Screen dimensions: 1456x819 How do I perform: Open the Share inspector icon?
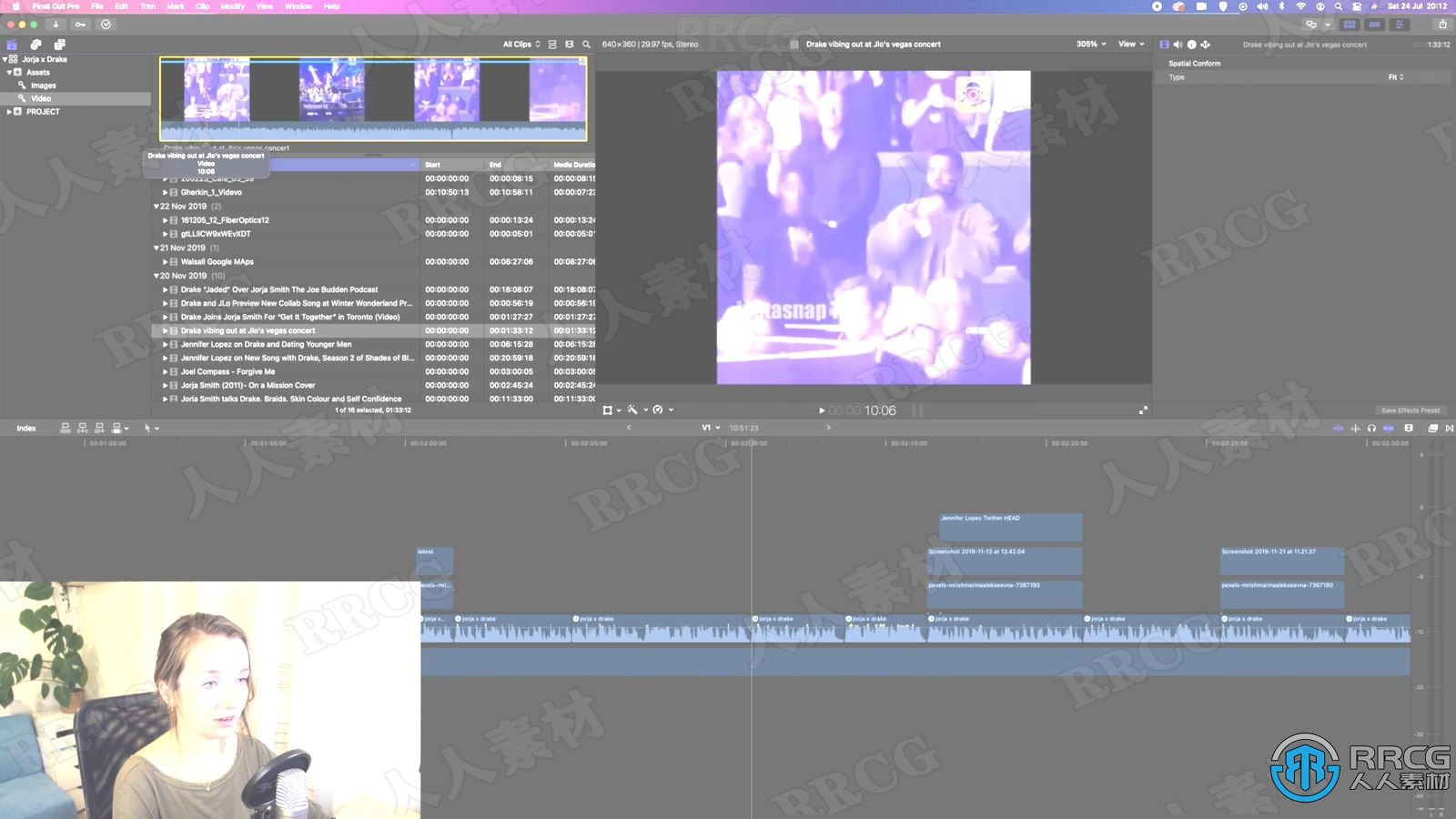point(1206,44)
